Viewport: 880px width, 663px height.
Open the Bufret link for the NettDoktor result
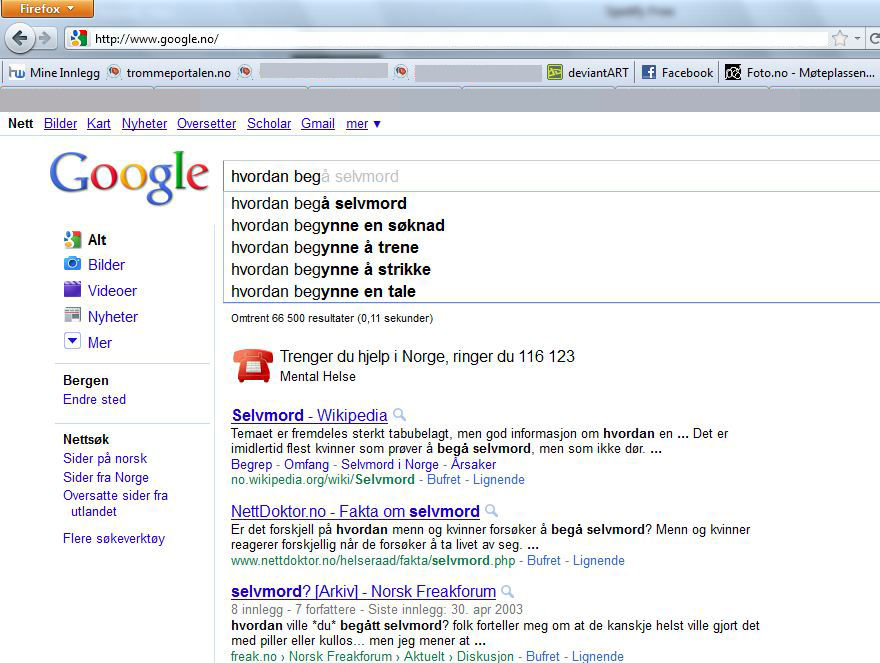[544, 560]
